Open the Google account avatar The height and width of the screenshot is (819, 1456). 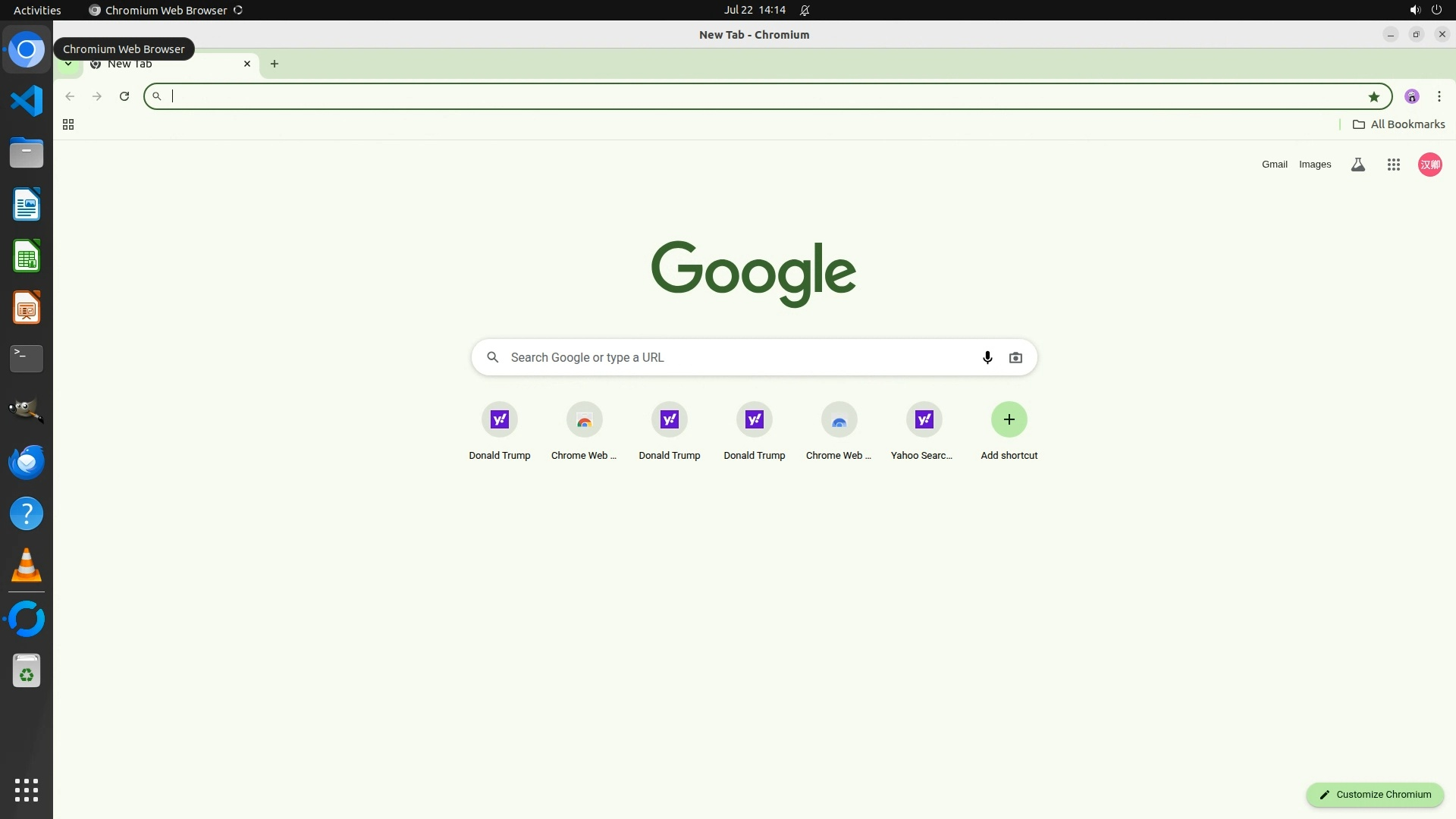click(x=1429, y=165)
